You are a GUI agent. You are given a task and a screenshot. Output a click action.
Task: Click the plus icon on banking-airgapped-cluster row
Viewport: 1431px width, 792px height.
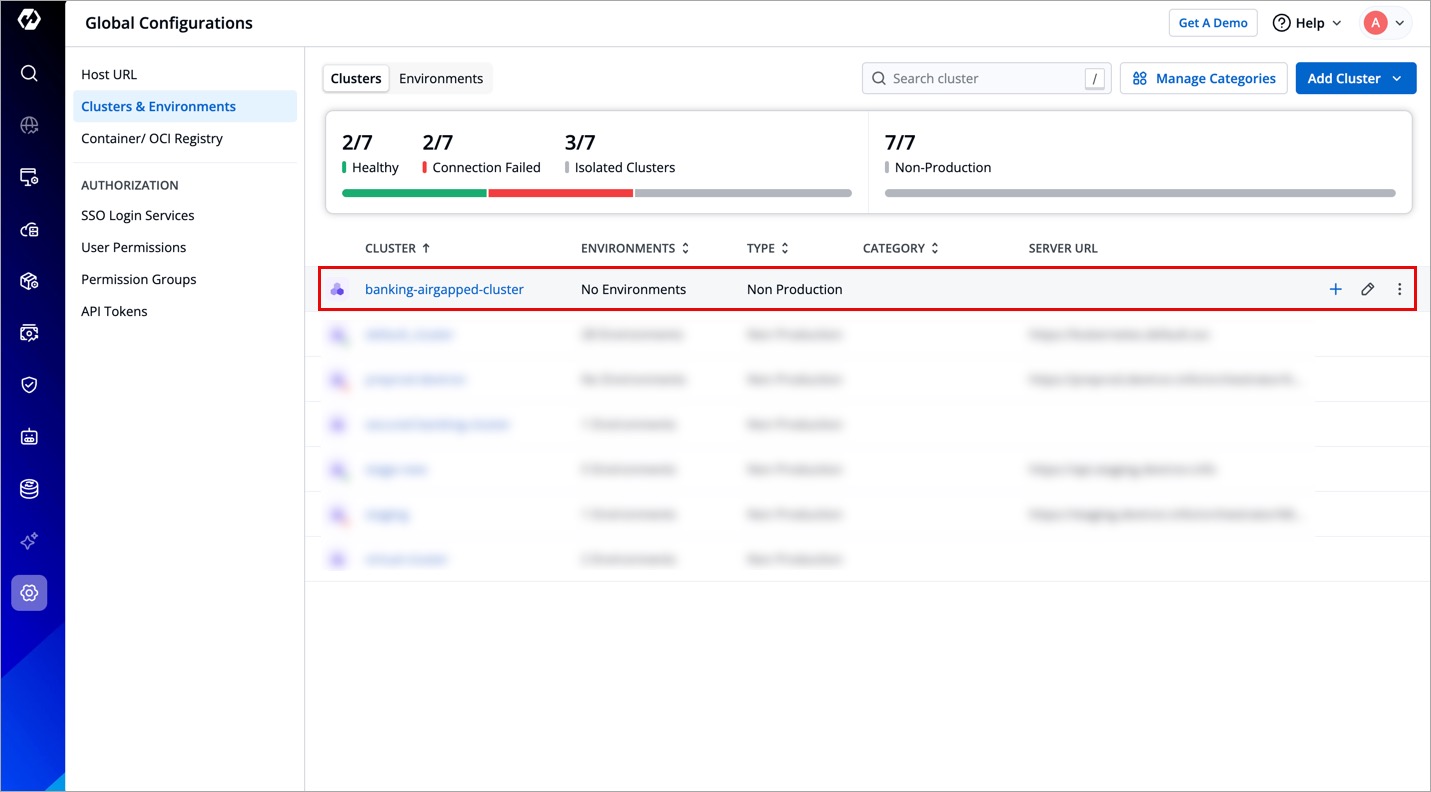(x=1335, y=289)
